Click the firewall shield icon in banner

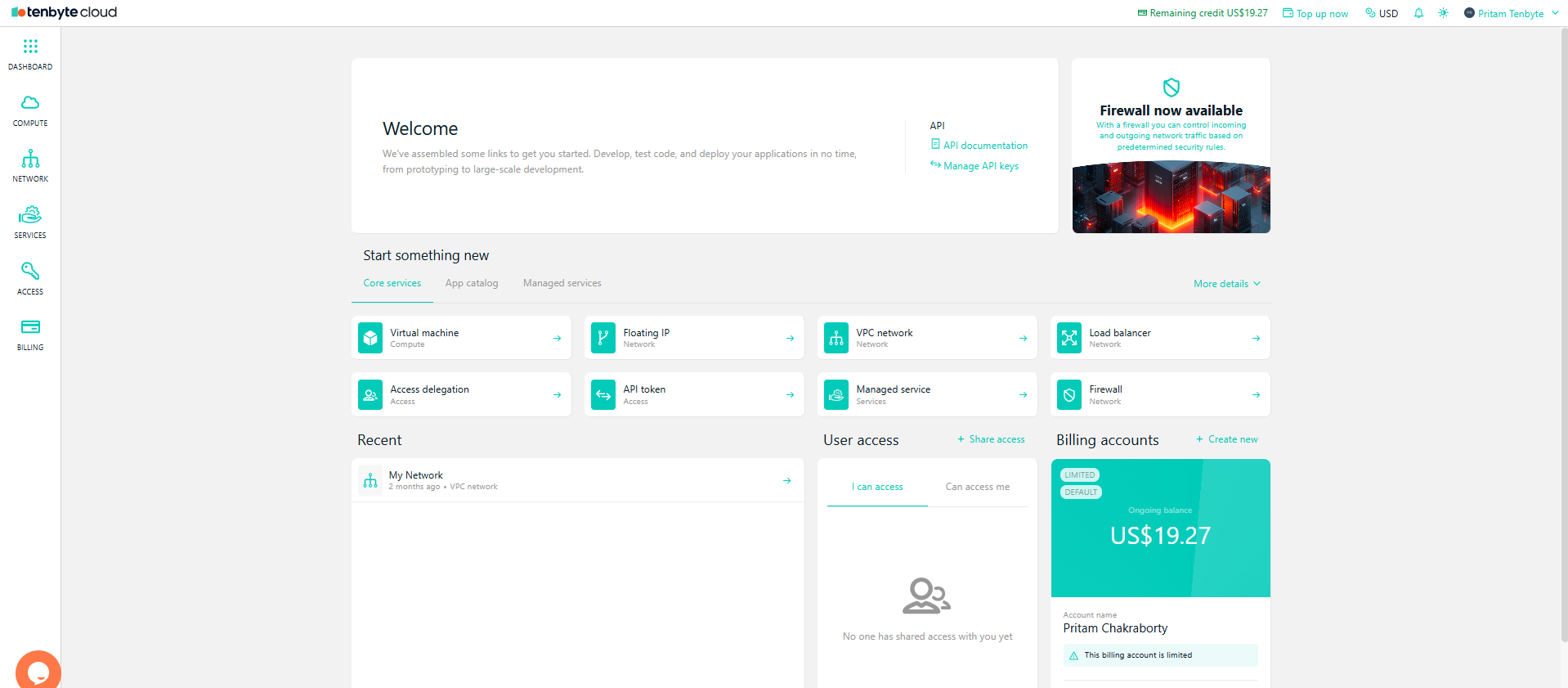[x=1171, y=87]
